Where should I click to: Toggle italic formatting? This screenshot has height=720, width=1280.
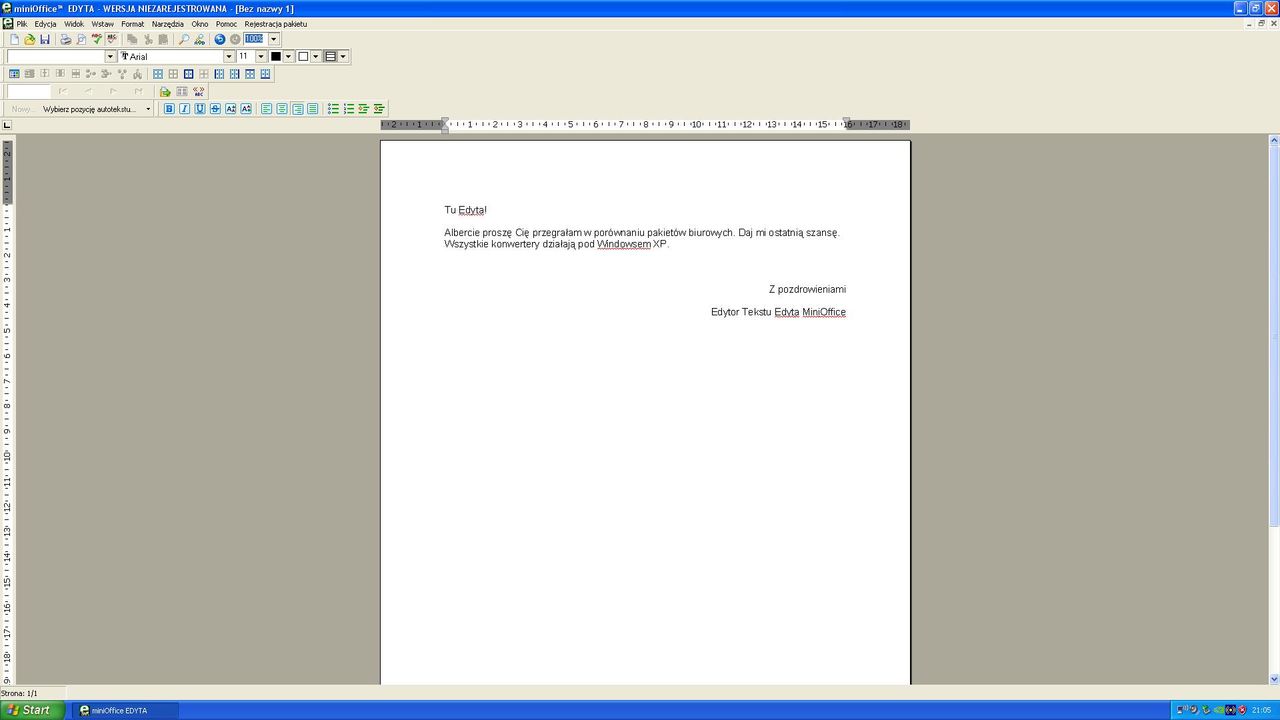point(184,109)
